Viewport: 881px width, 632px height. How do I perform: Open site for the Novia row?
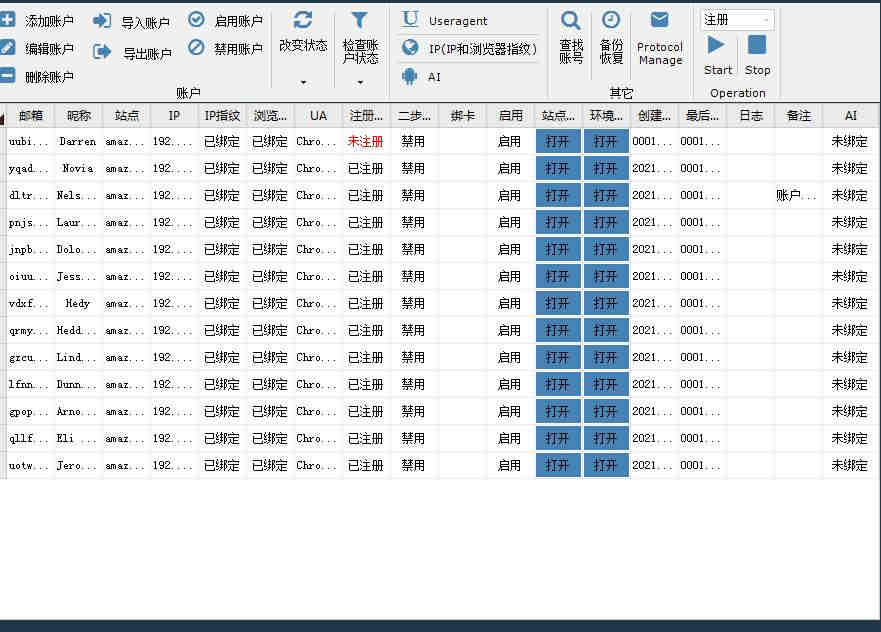(558, 169)
